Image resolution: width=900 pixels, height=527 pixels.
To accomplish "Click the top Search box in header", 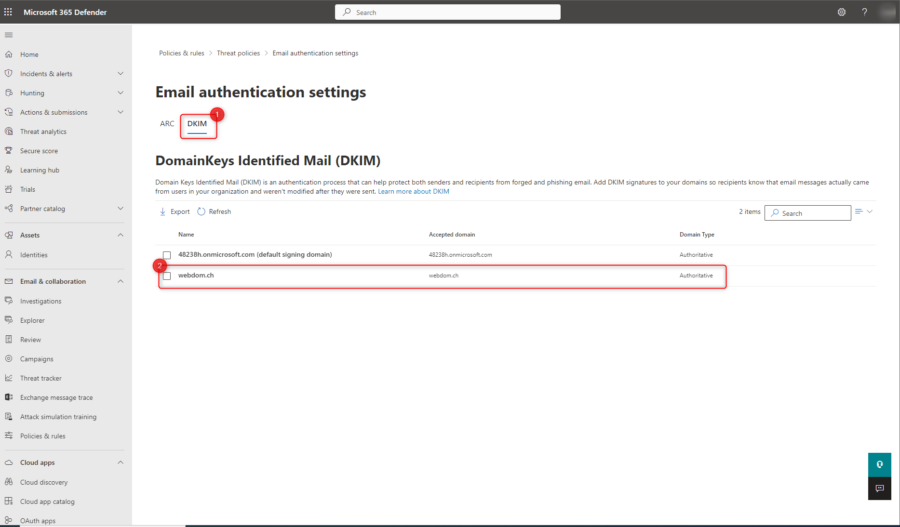I will [x=448, y=12].
